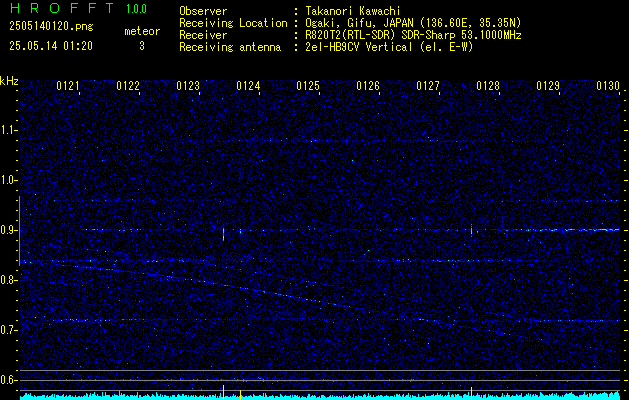
Task: Click the bright cyan-green signal near 0130 at 0.9 kHz
Action: (594, 230)
